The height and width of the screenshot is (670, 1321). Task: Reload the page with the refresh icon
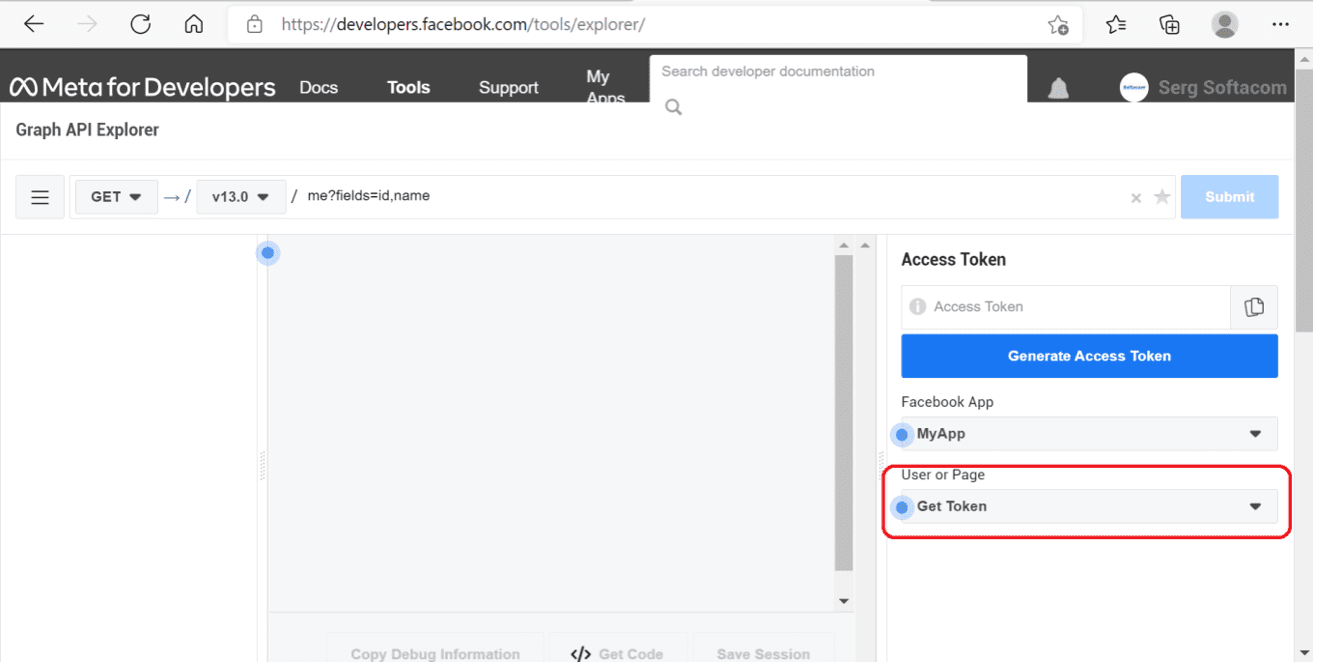point(141,24)
